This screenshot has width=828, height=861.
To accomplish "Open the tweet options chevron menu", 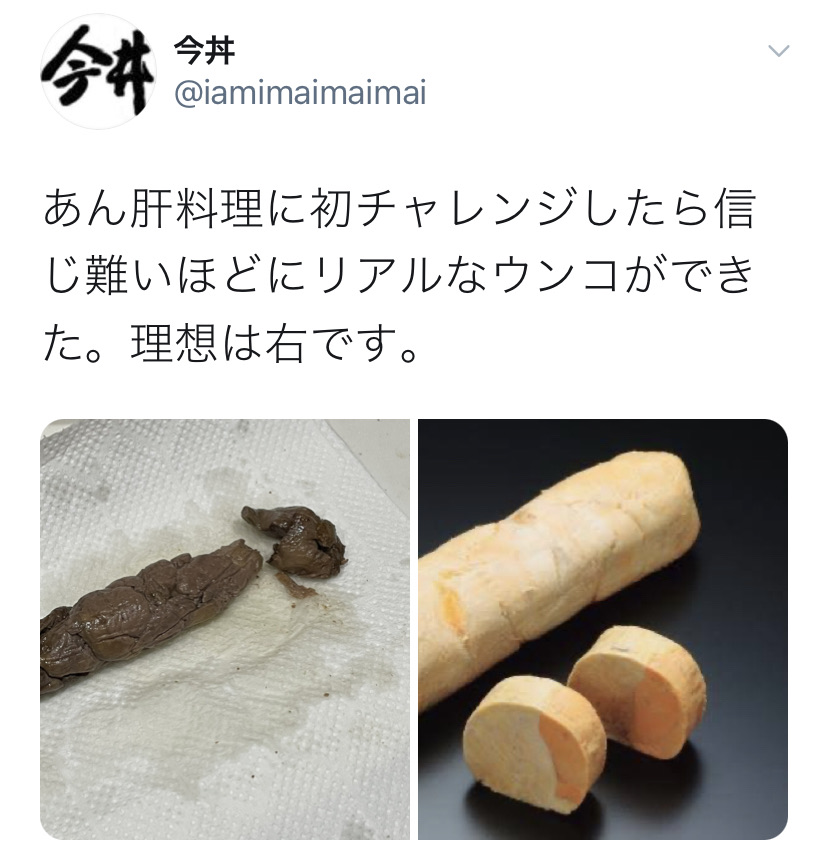I will point(778,51).
